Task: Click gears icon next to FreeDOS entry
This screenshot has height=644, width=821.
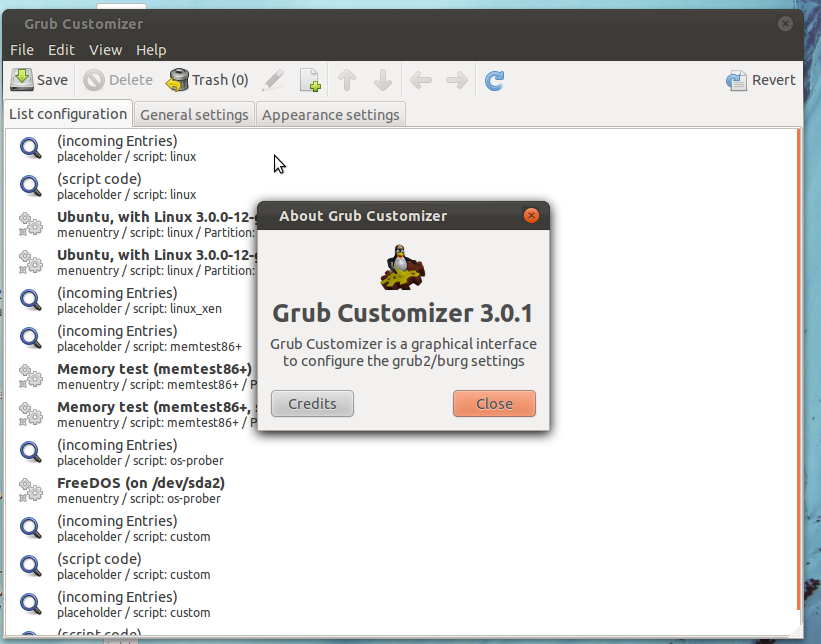Action: point(30,490)
